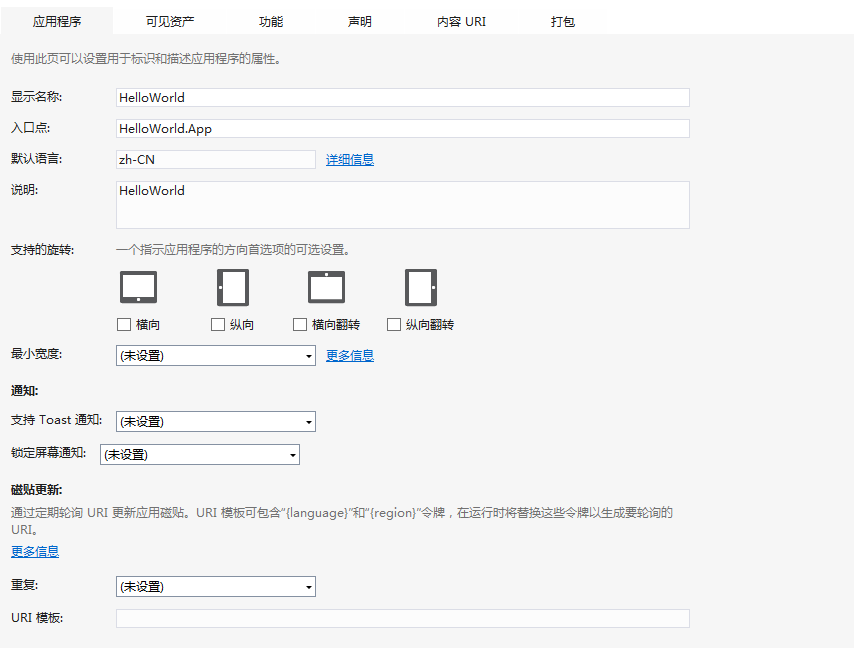Click the landscape orientation device icon
Image resolution: width=854 pixels, height=648 pixels.
[x=138, y=286]
